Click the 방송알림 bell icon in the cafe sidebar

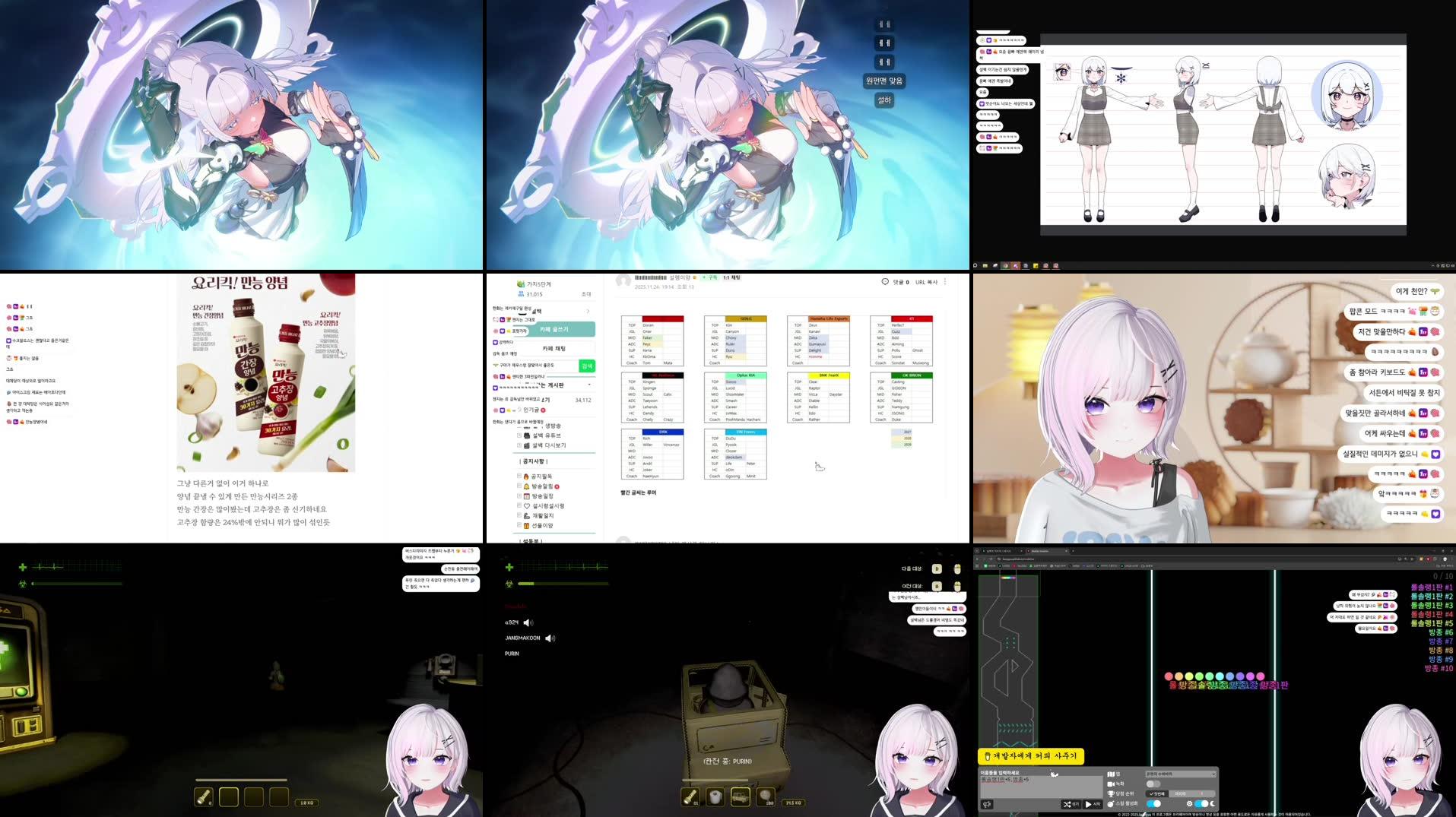click(526, 486)
